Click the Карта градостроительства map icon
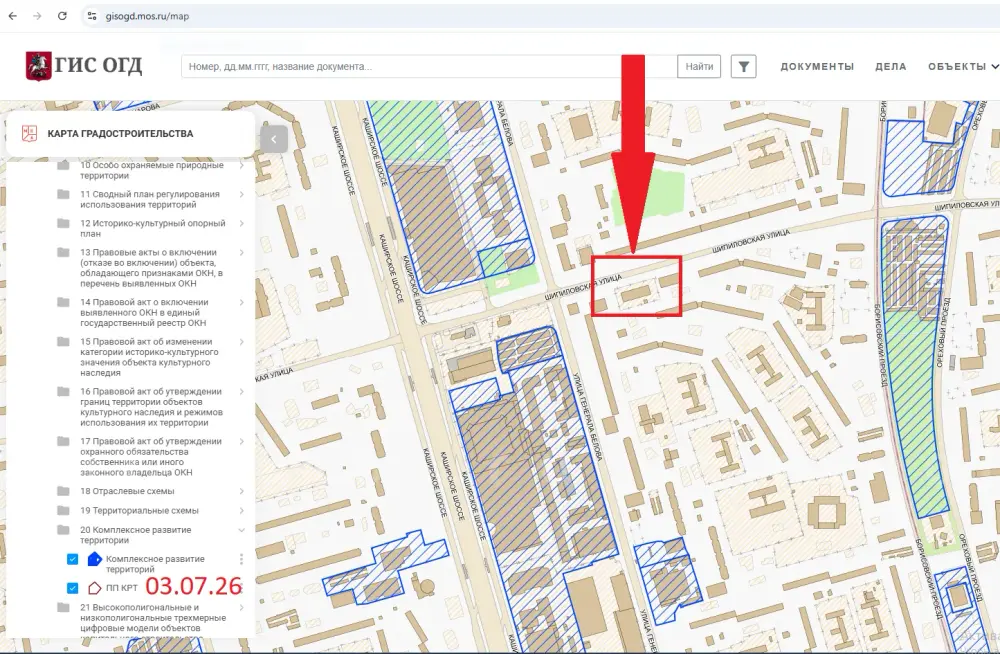This screenshot has height=654, width=1000. point(29,133)
